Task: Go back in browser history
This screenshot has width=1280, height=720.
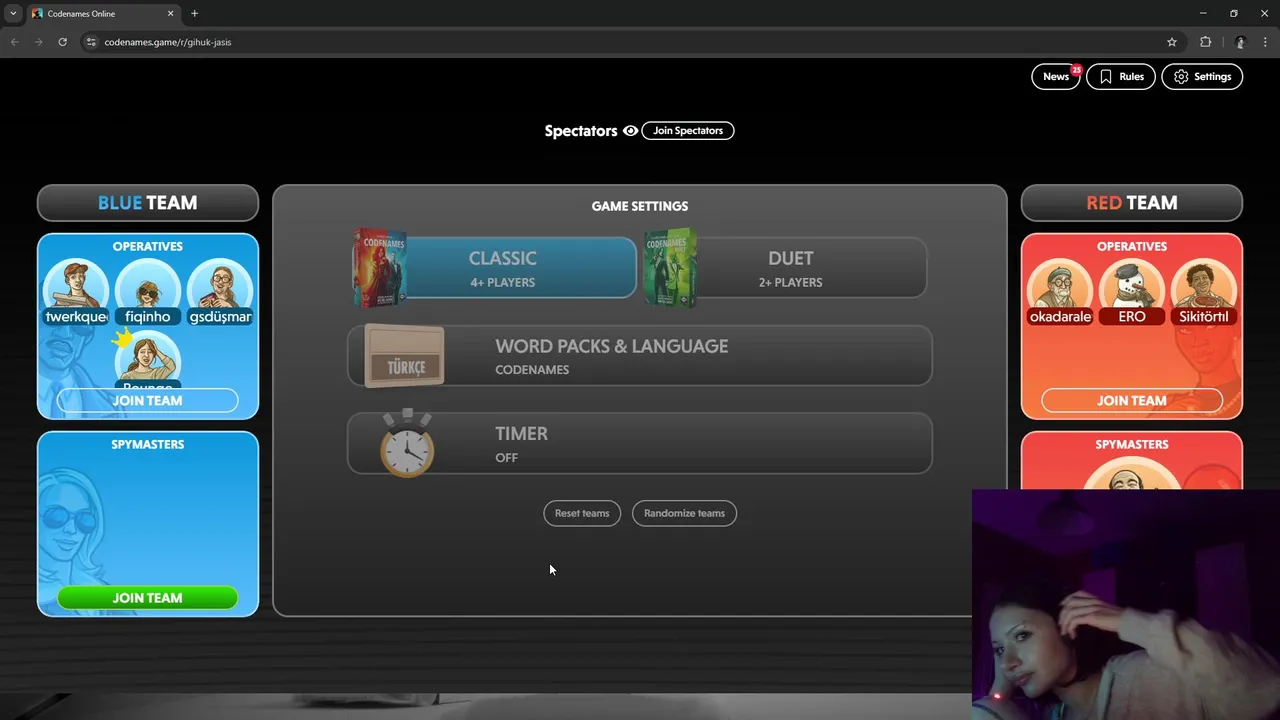Action: 14,42
